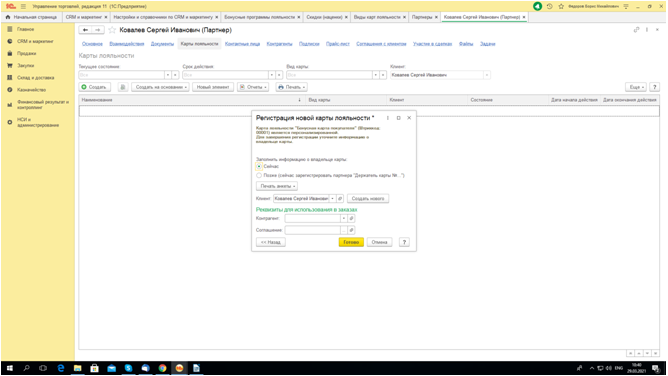The width and height of the screenshot is (668, 376).
Task: Switch to the Взаимодействия tab
Action: click(x=127, y=44)
